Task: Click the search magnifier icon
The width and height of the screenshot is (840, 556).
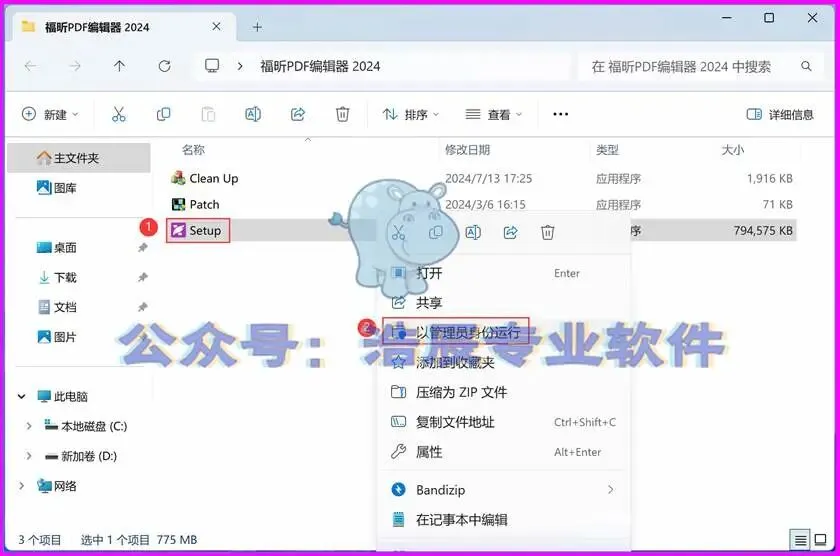Action: click(806, 66)
